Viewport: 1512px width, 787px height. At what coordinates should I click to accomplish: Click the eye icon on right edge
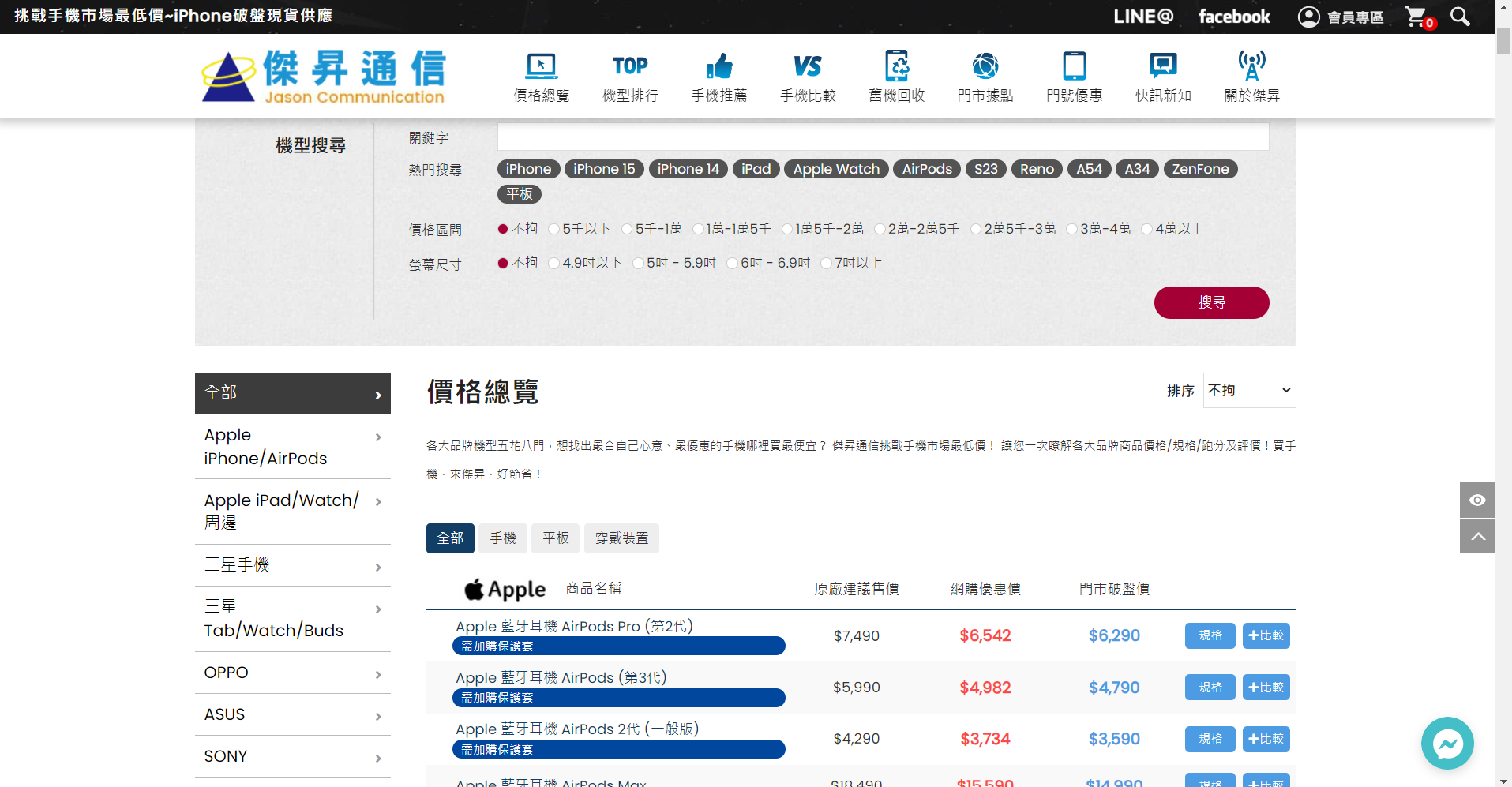[1476, 500]
